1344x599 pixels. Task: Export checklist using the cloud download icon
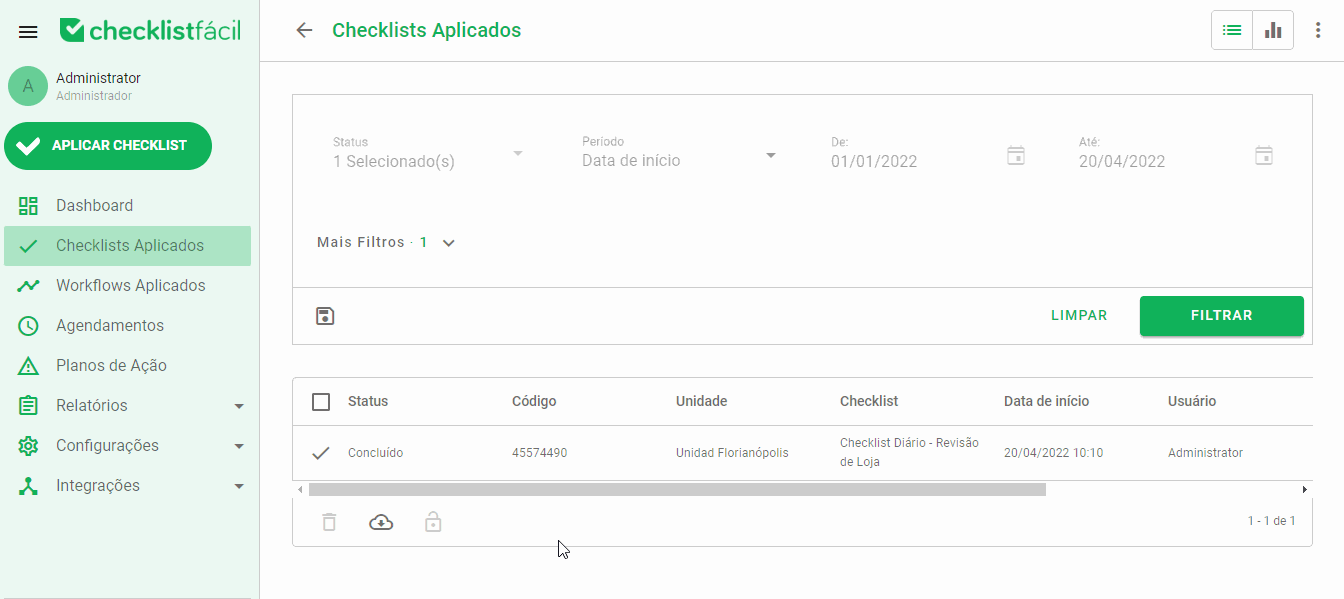point(381,521)
